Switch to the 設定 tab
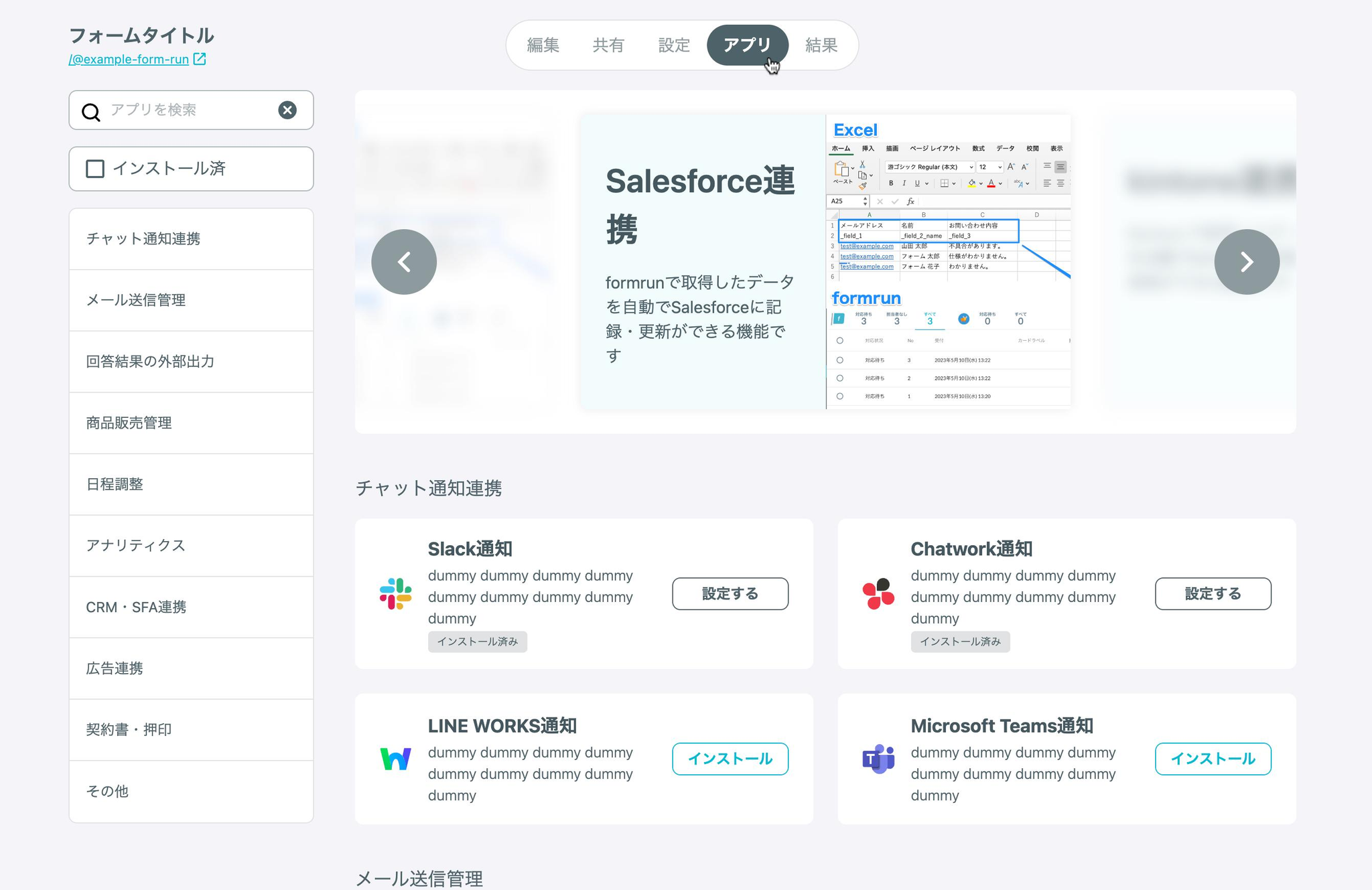The image size is (1372, 890). [674, 45]
